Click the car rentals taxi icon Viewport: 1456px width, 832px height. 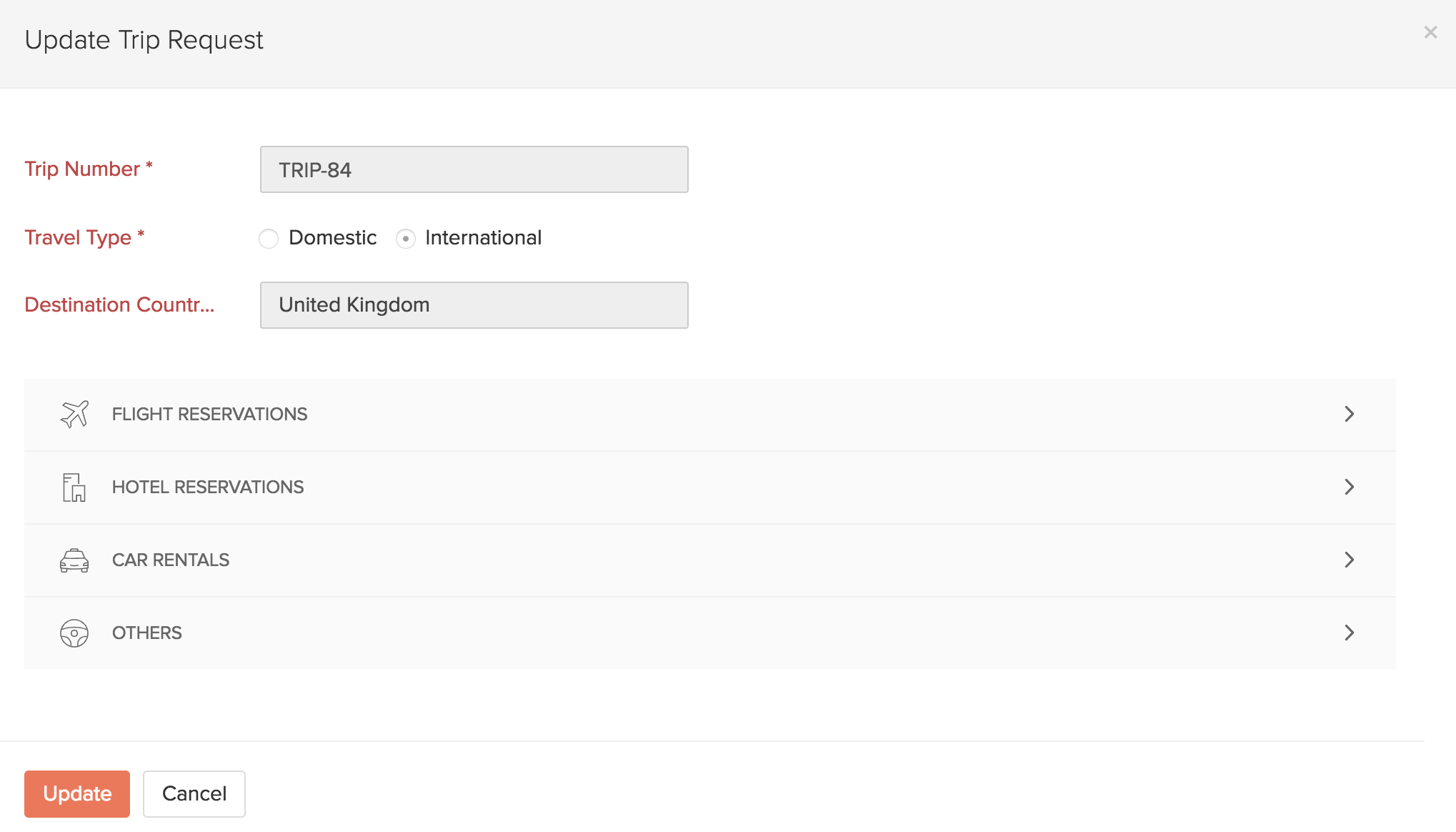[74, 560]
